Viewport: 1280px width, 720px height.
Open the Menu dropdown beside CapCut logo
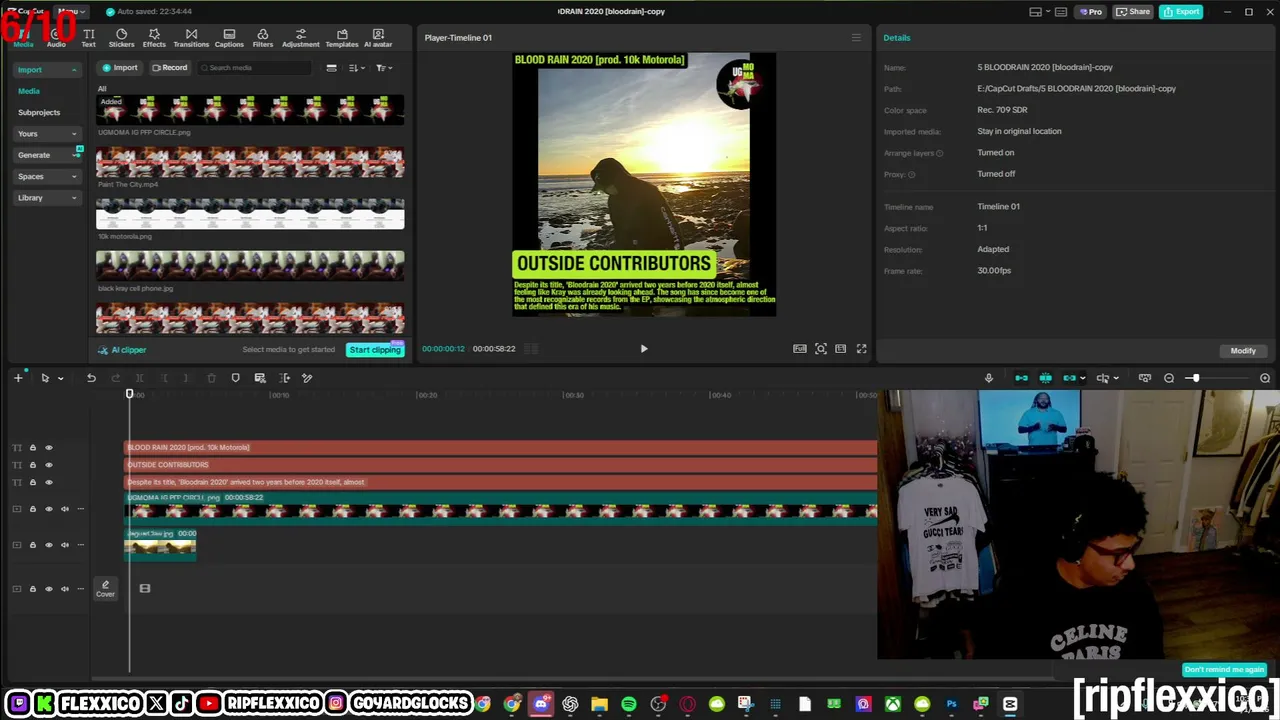click(x=72, y=11)
